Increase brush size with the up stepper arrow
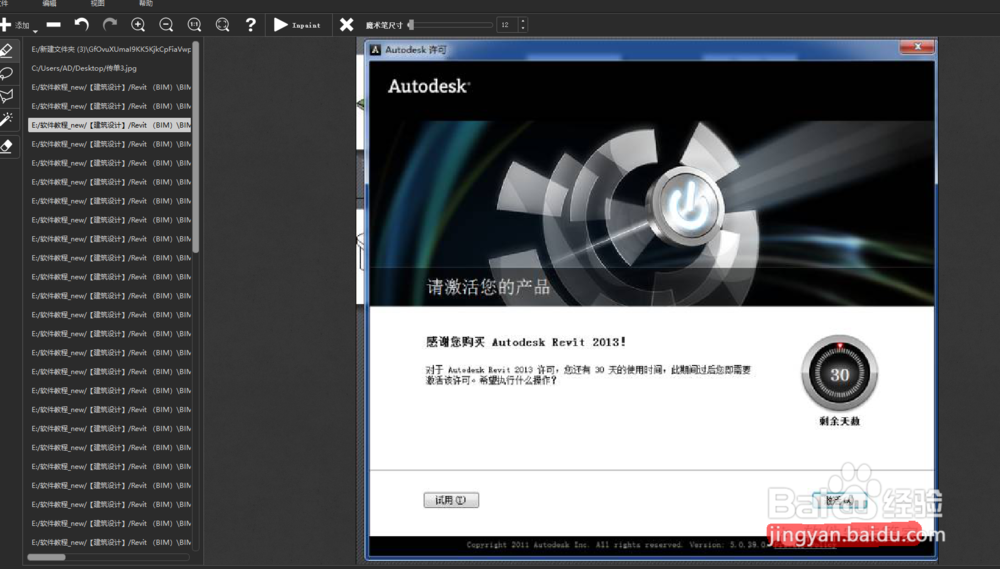Screen dimensions: 1000x569 pyautogui.click(x=523, y=22)
